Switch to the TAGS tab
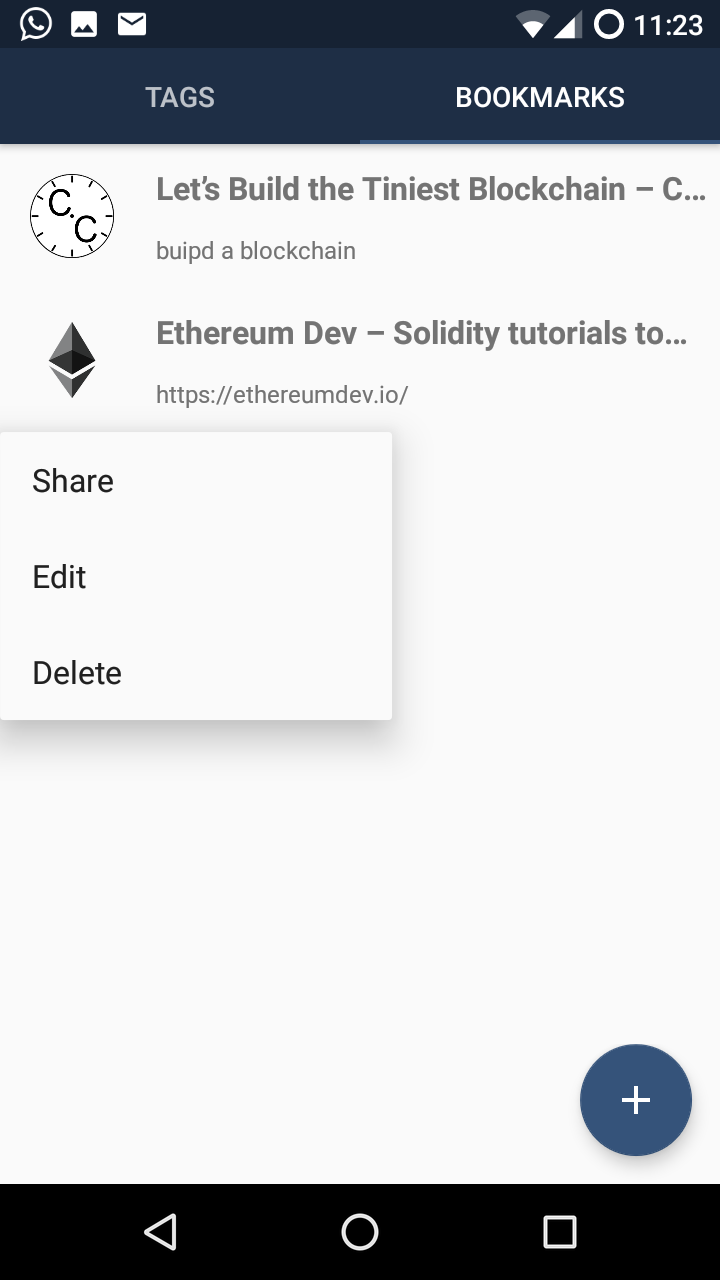The height and width of the screenshot is (1280, 720). [x=180, y=97]
